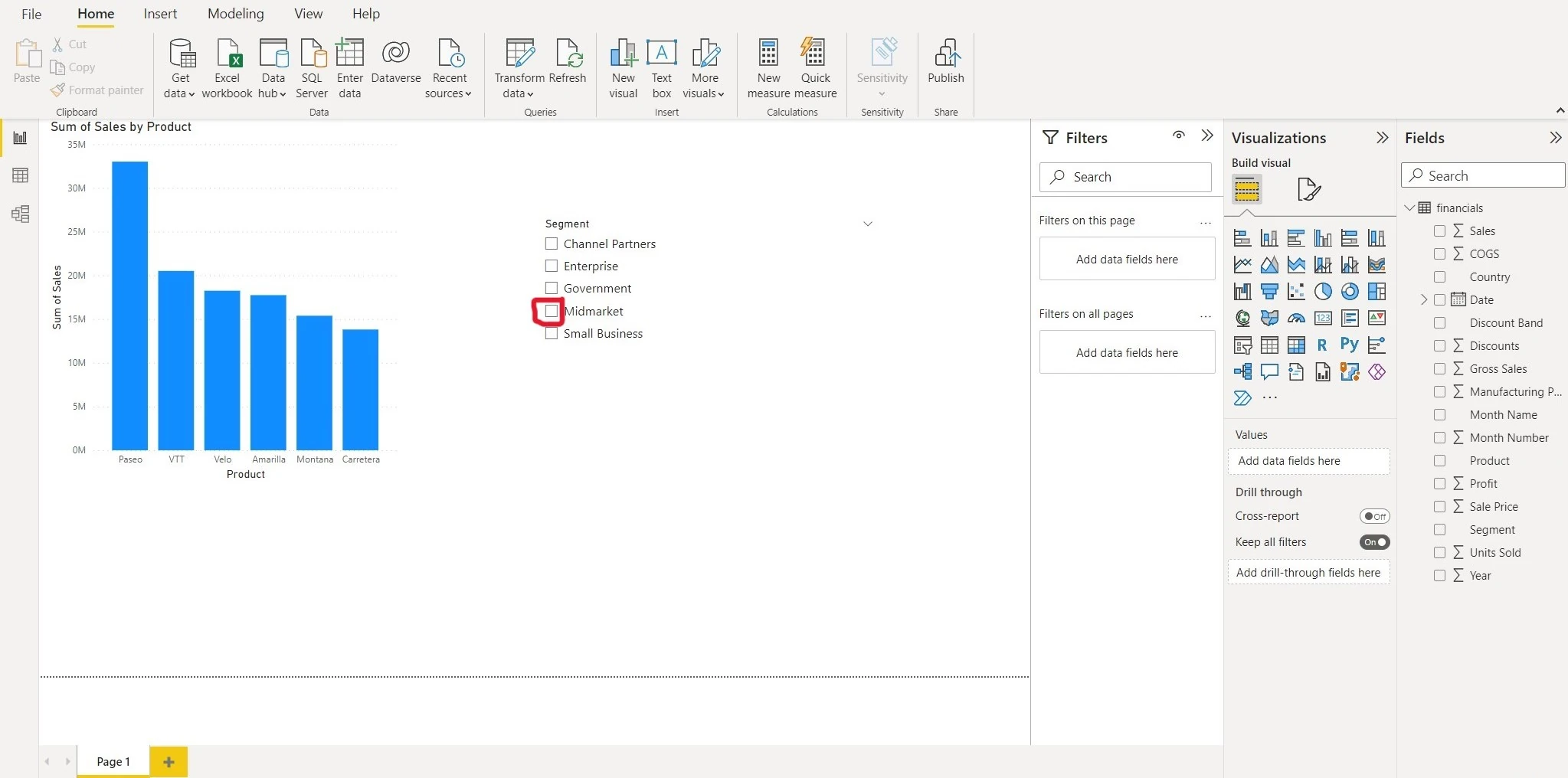Image resolution: width=1568 pixels, height=778 pixels.
Task: Open the Segment slicer dropdown arrow
Action: tap(868, 224)
